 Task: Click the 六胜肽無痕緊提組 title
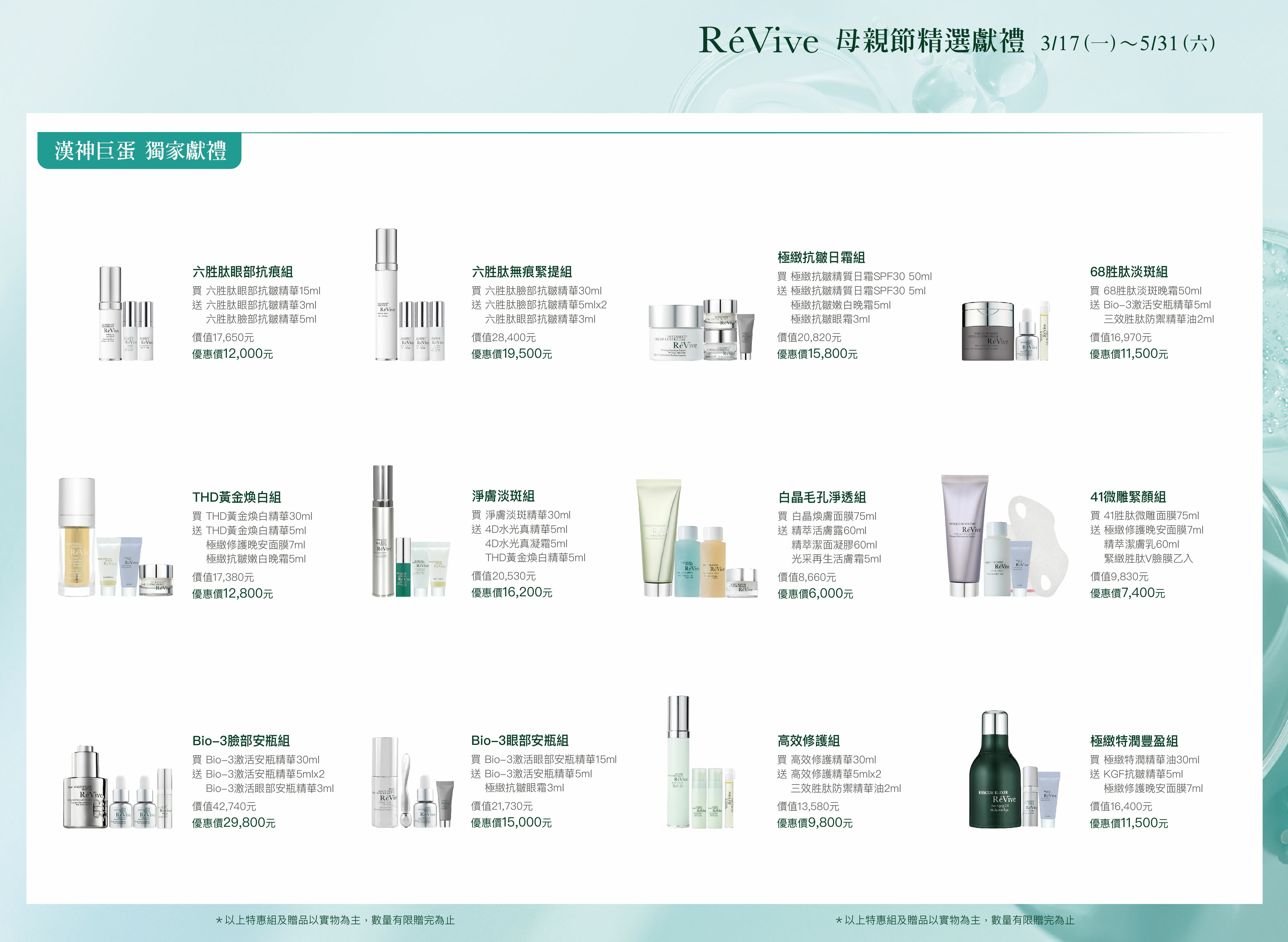521,272
